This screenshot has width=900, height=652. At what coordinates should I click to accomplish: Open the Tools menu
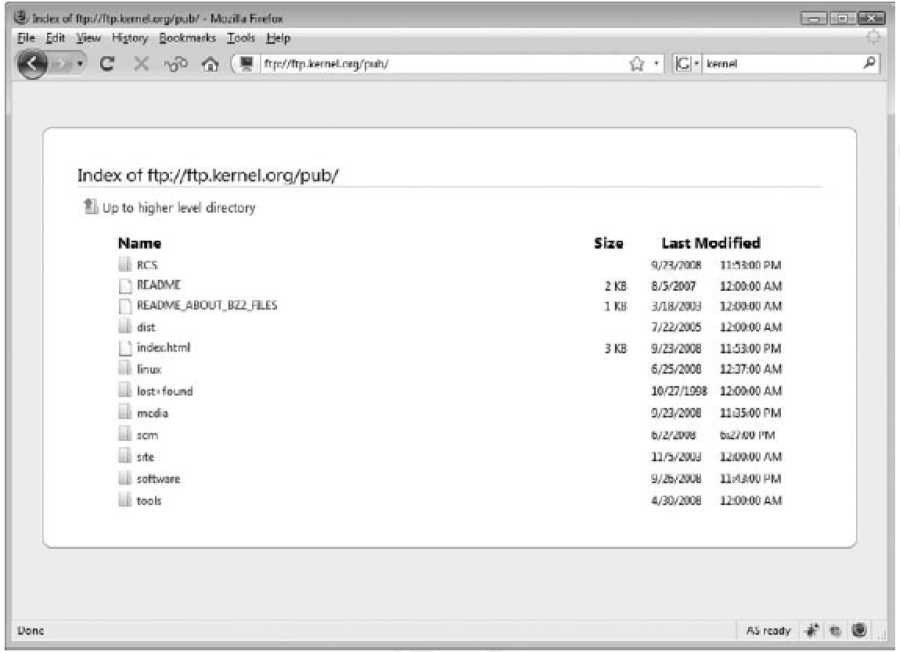coord(240,38)
